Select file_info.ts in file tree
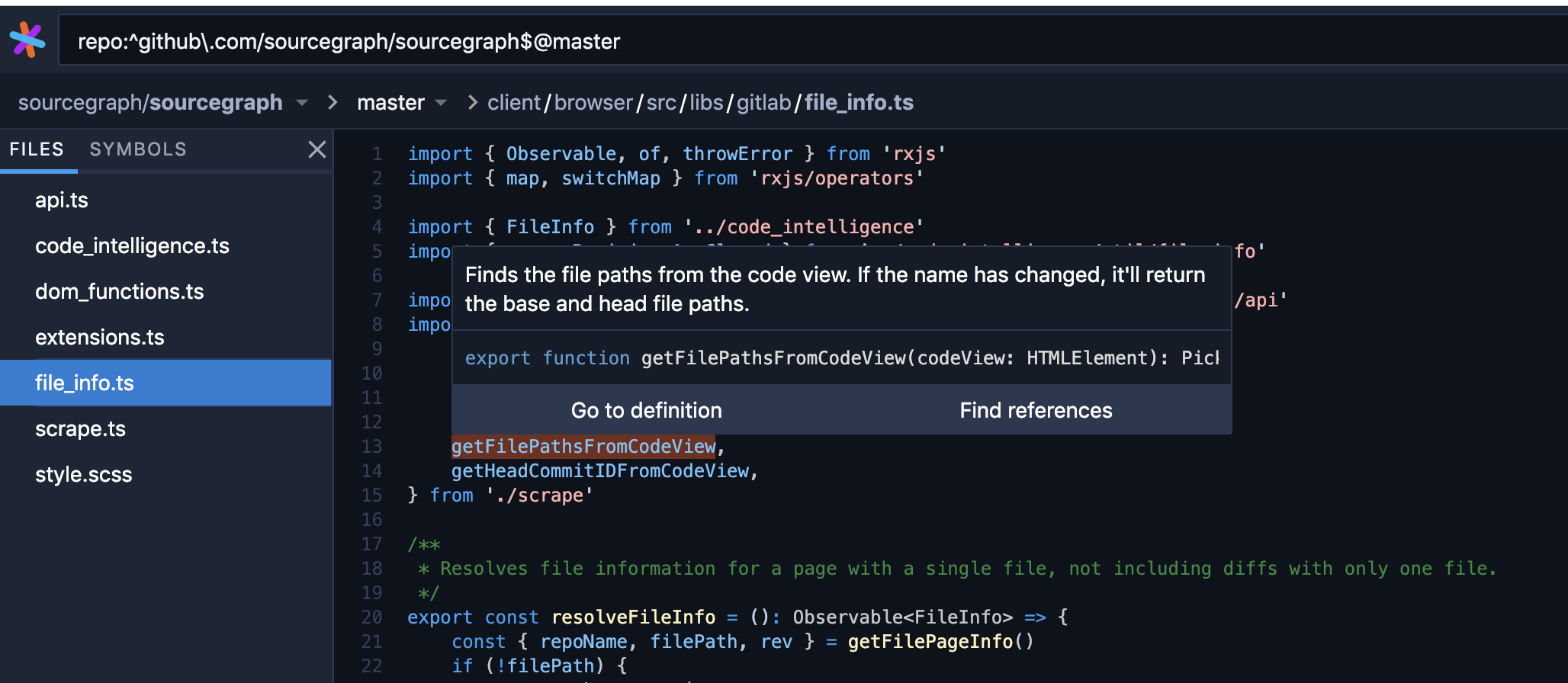Image resolution: width=1568 pixels, height=683 pixels. tap(166, 383)
